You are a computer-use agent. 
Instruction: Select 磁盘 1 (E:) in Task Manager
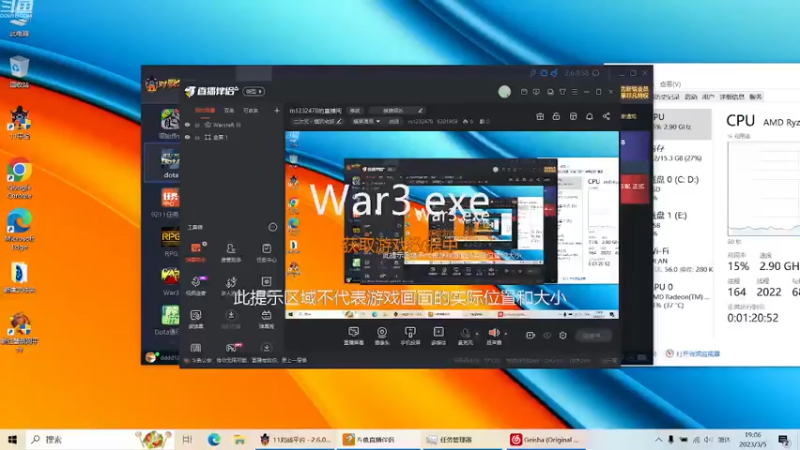(x=682, y=223)
